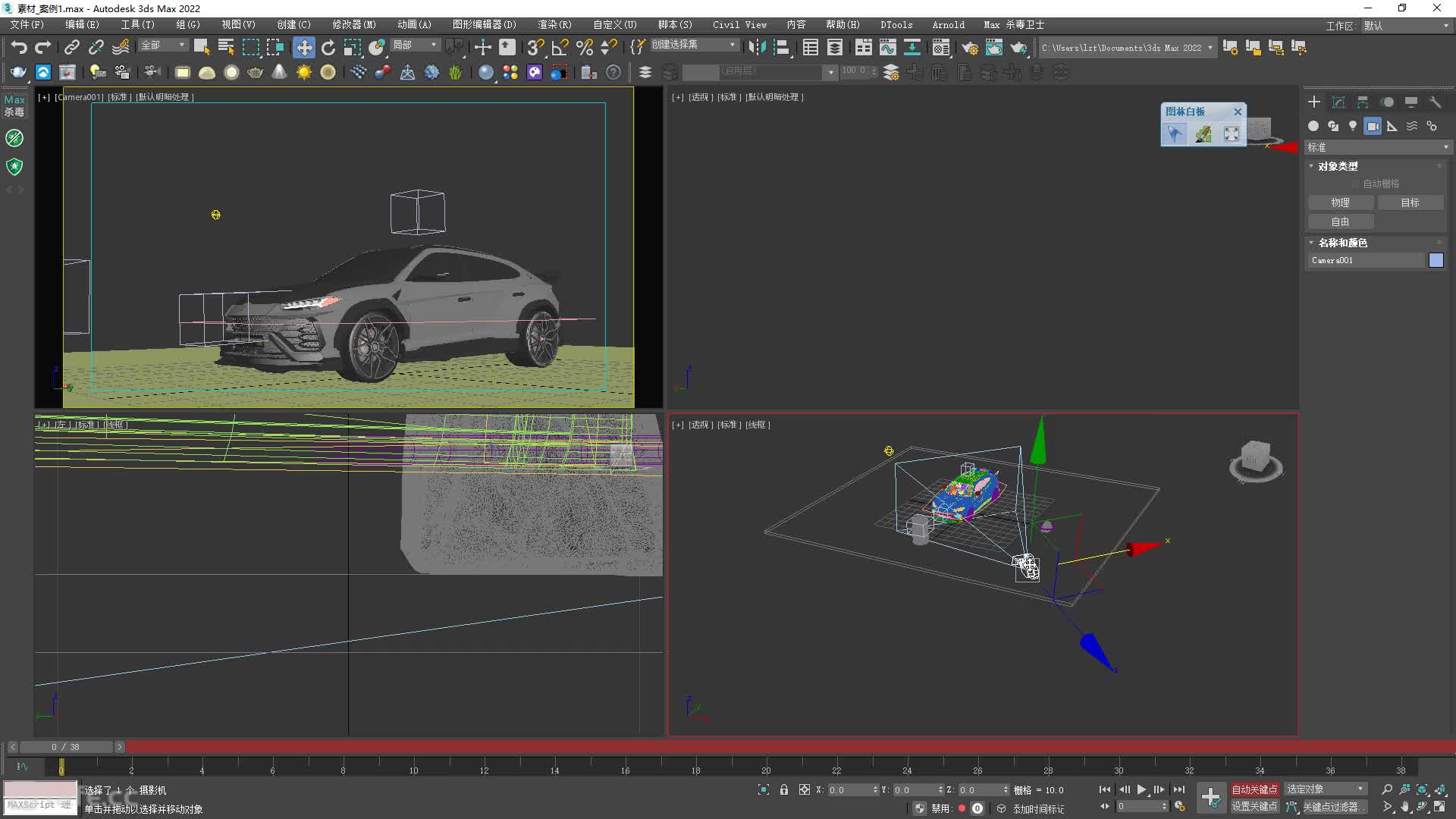This screenshot has width=1456, height=819.
Task: Open the 标准 camera category dropdown
Action: coord(1377,147)
